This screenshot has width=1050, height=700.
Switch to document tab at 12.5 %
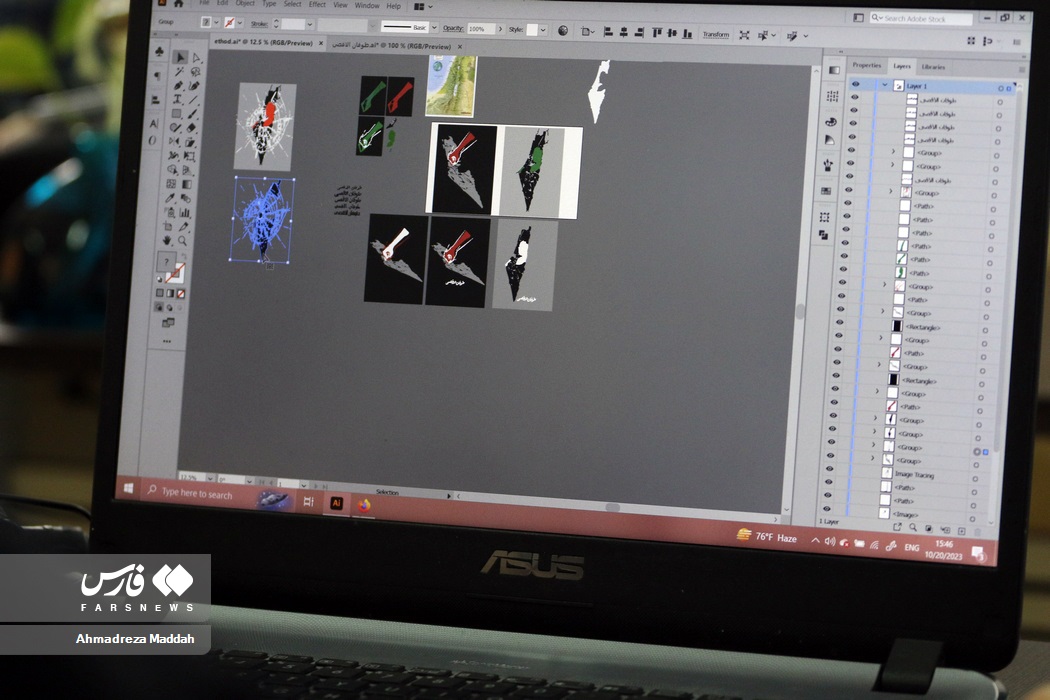coord(263,42)
